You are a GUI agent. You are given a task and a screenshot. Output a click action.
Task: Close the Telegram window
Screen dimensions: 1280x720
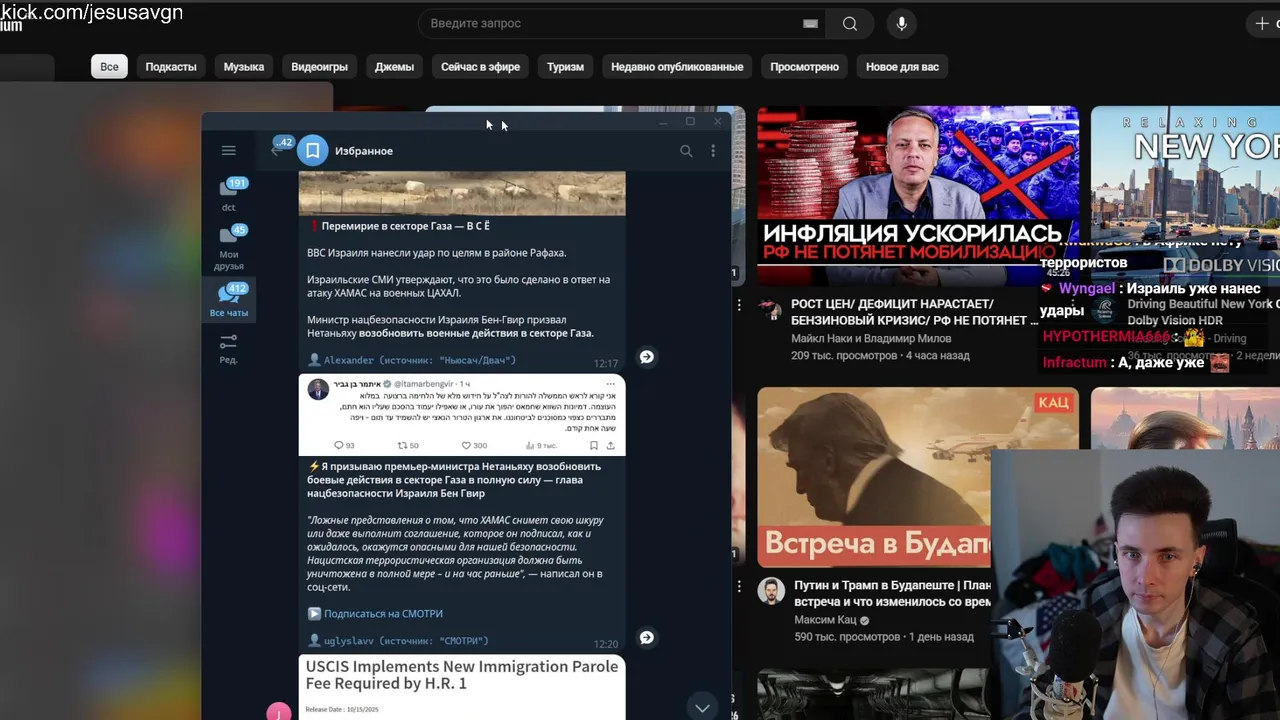[717, 122]
